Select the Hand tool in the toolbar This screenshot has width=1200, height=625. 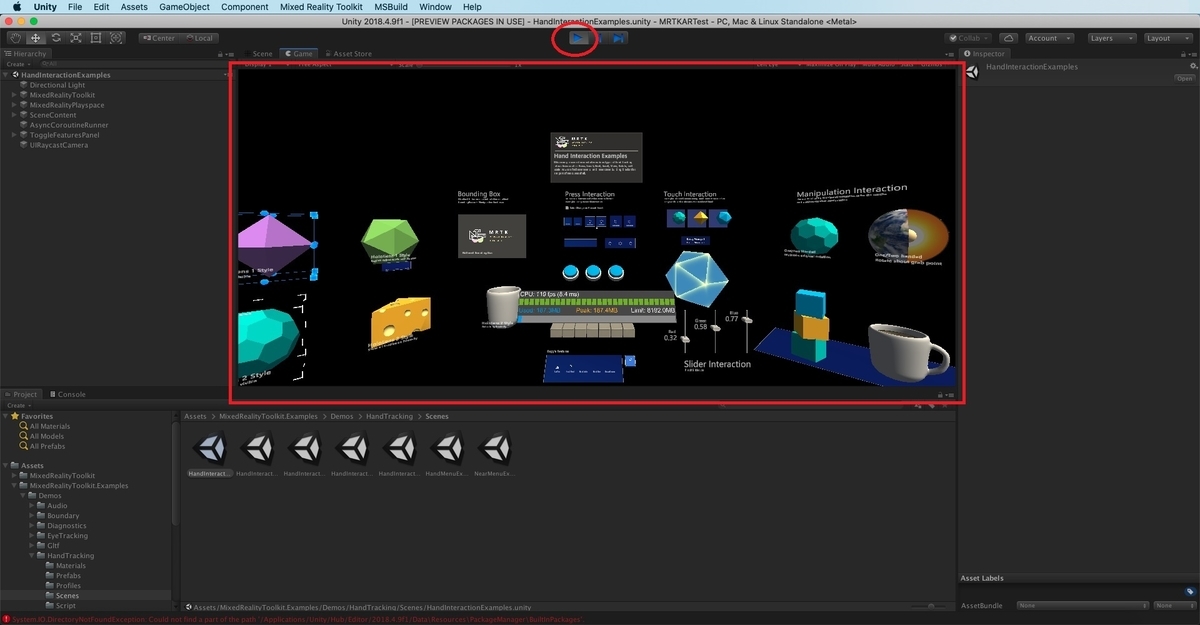(15, 38)
